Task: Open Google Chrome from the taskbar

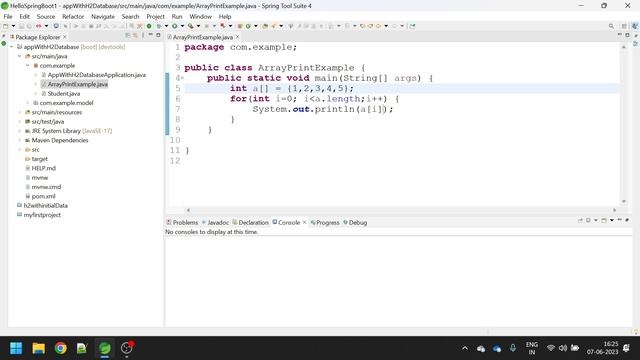Action: (60, 348)
